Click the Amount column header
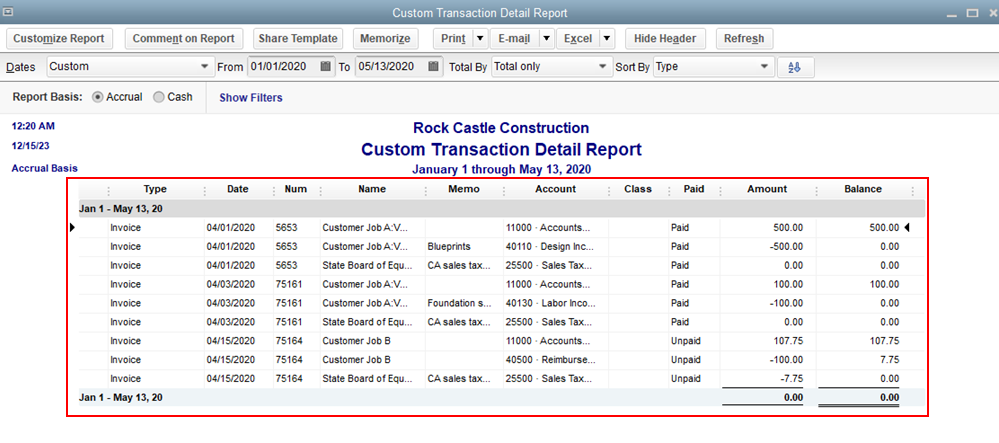Viewport: 999px width, 443px height. coord(767,189)
